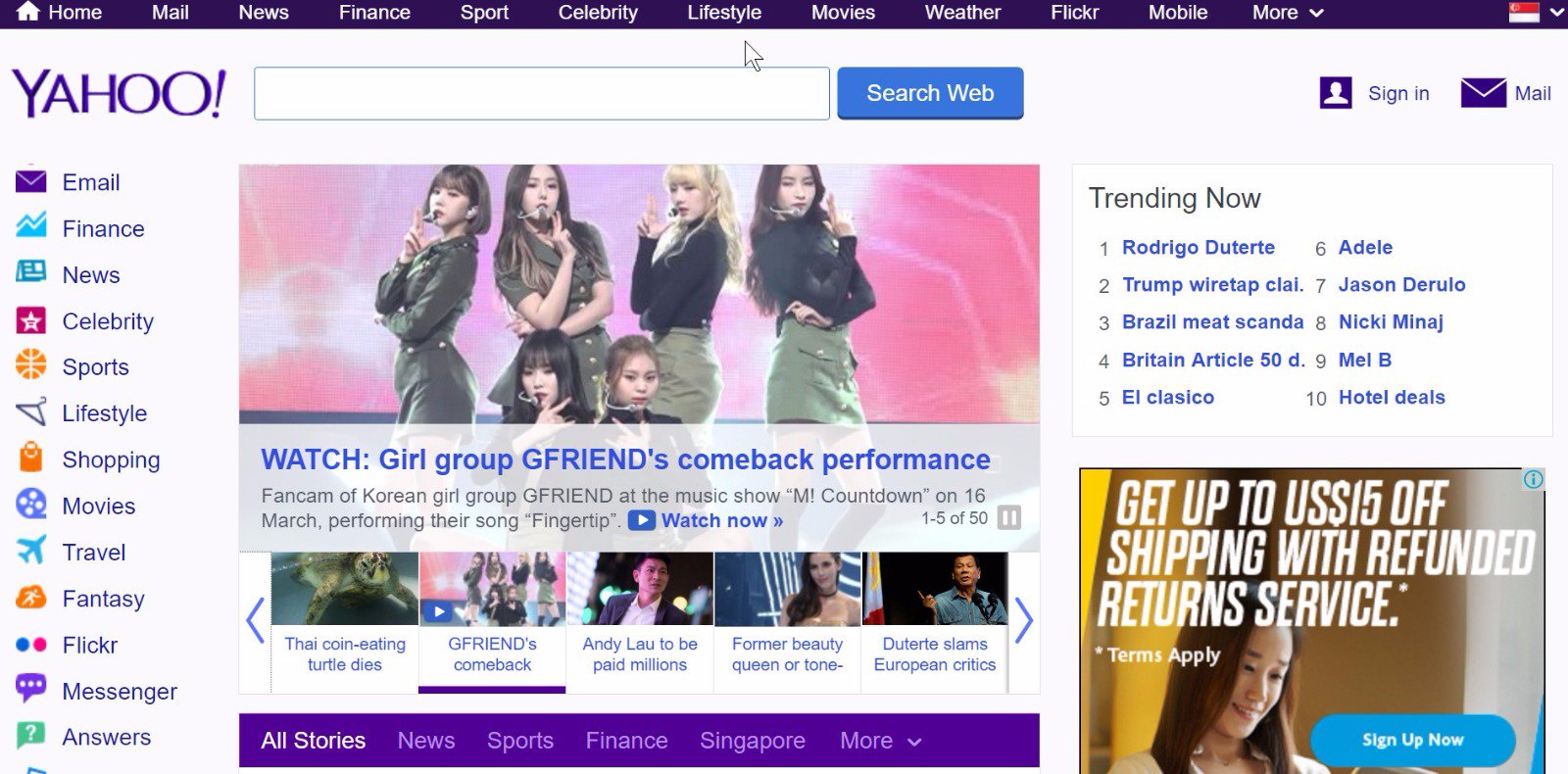Click the Celebrity star icon in sidebar
The image size is (1568, 774).
30,319
